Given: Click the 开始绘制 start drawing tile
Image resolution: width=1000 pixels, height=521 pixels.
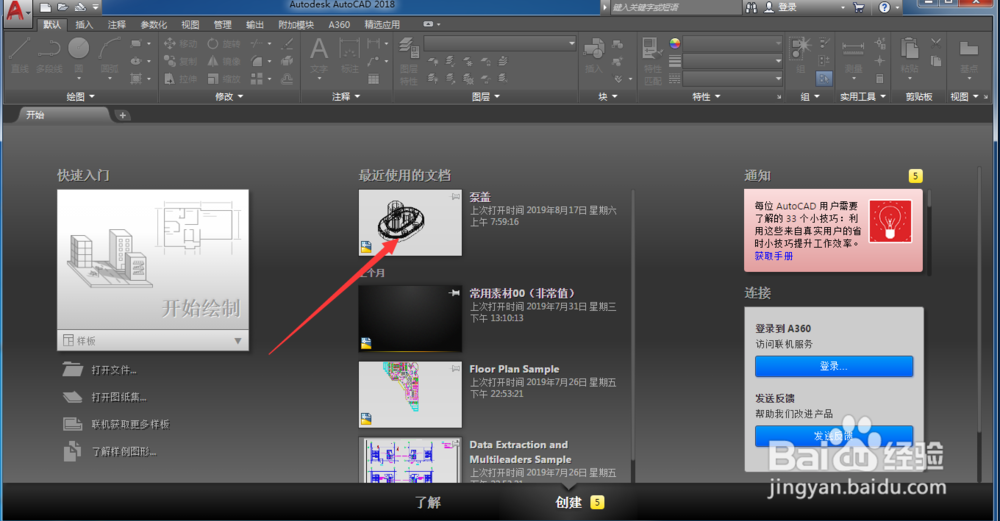Looking at the screenshot, I should [x=153, y=260].
